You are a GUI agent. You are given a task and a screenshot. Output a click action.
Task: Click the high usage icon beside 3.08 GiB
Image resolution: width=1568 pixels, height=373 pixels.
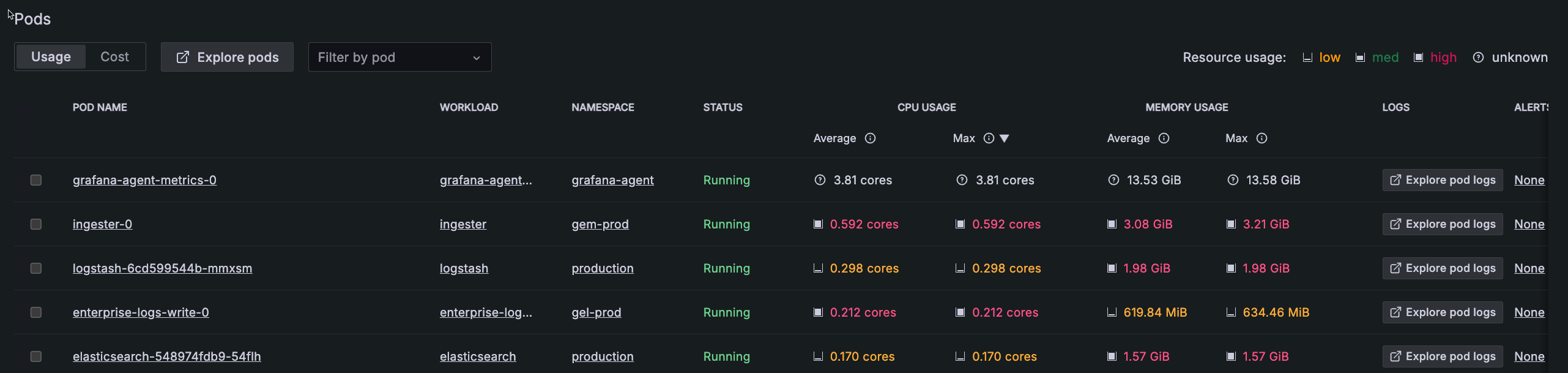click(1112, 224)
